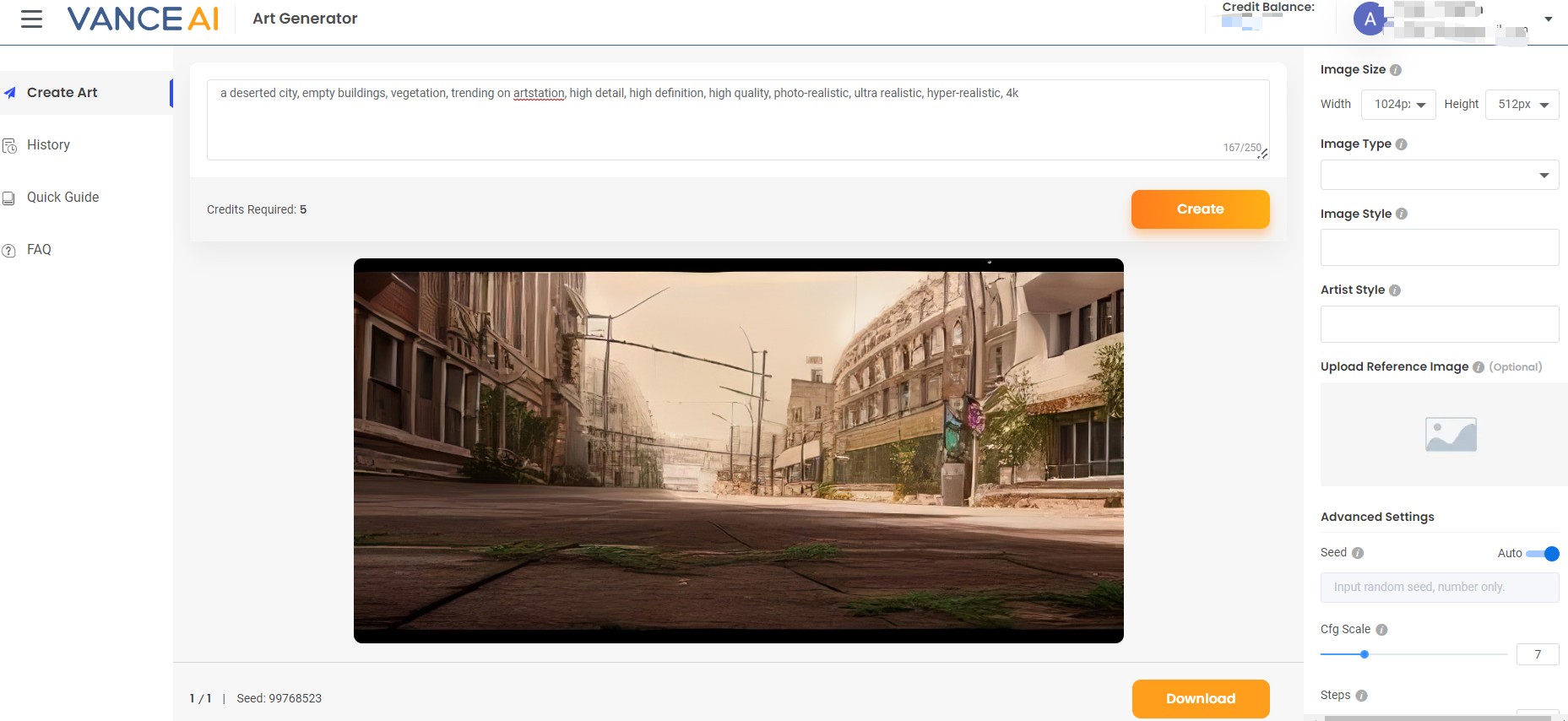This screenshot has width=1568, height=721.
Task: Click the Seed: 99768523 text
Action: click(279, 699)
